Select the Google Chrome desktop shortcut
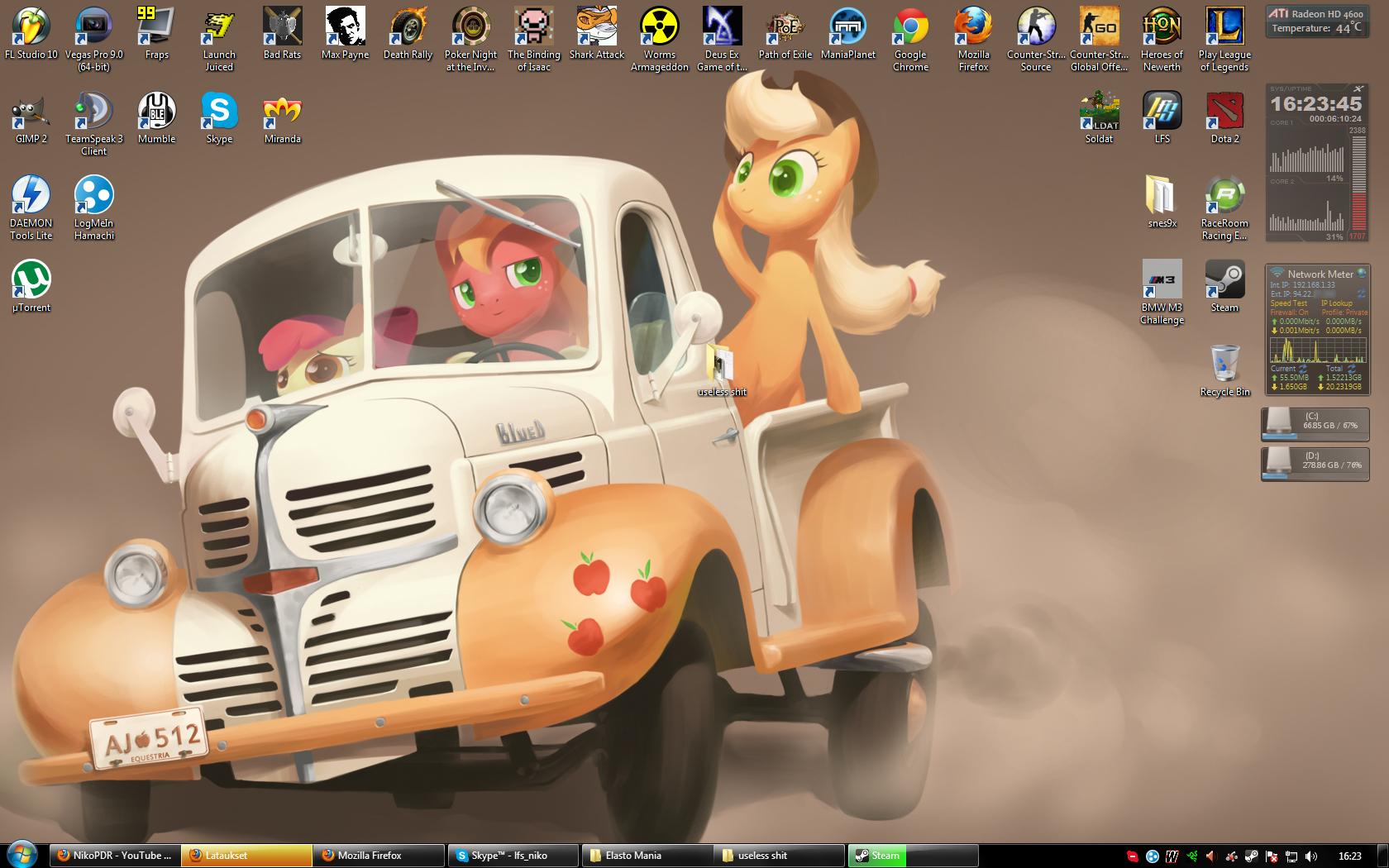The image size is (1389, 868). pos(911,39)
